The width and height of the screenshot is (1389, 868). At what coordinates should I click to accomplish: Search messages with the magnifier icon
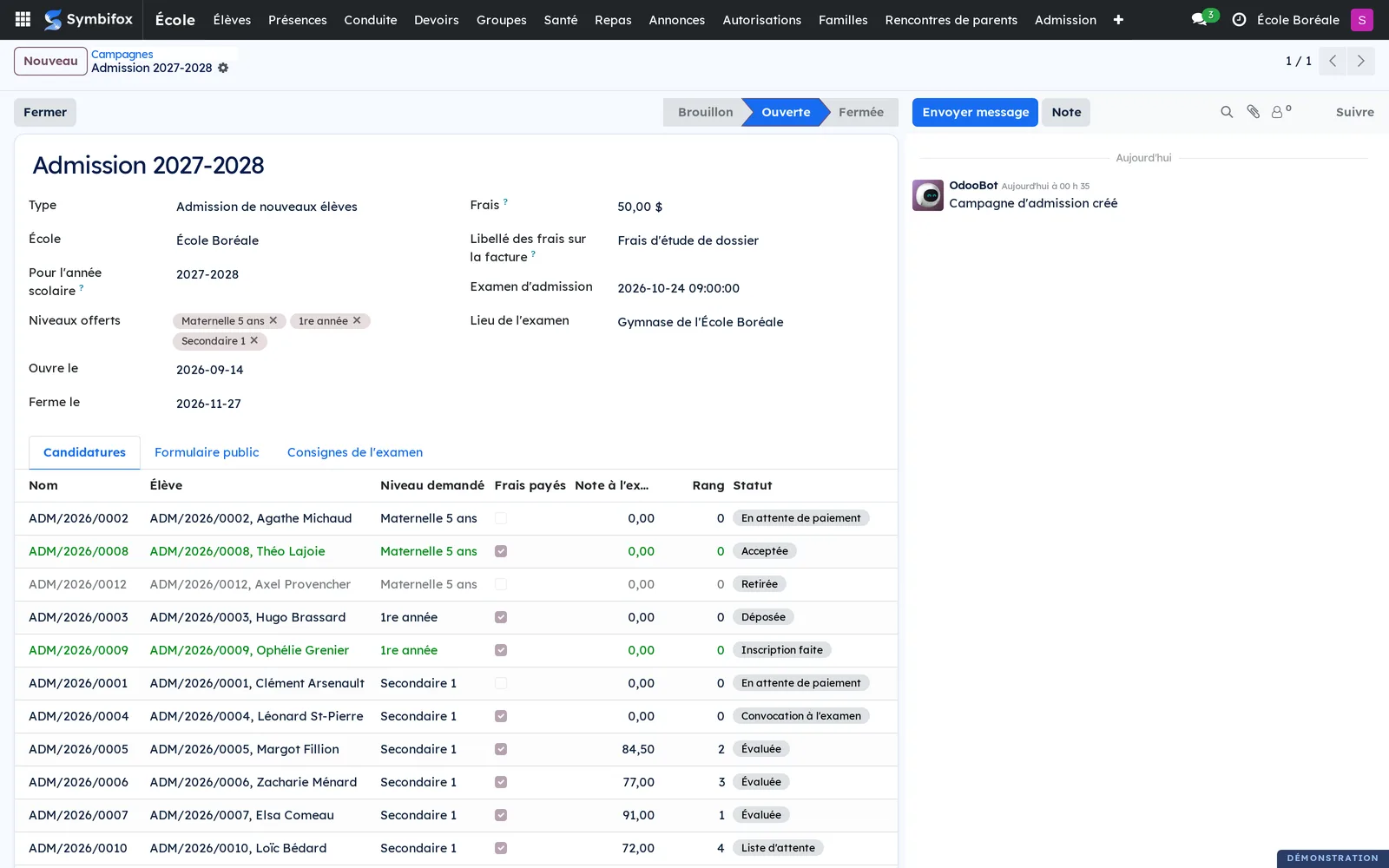(1227, 112)
